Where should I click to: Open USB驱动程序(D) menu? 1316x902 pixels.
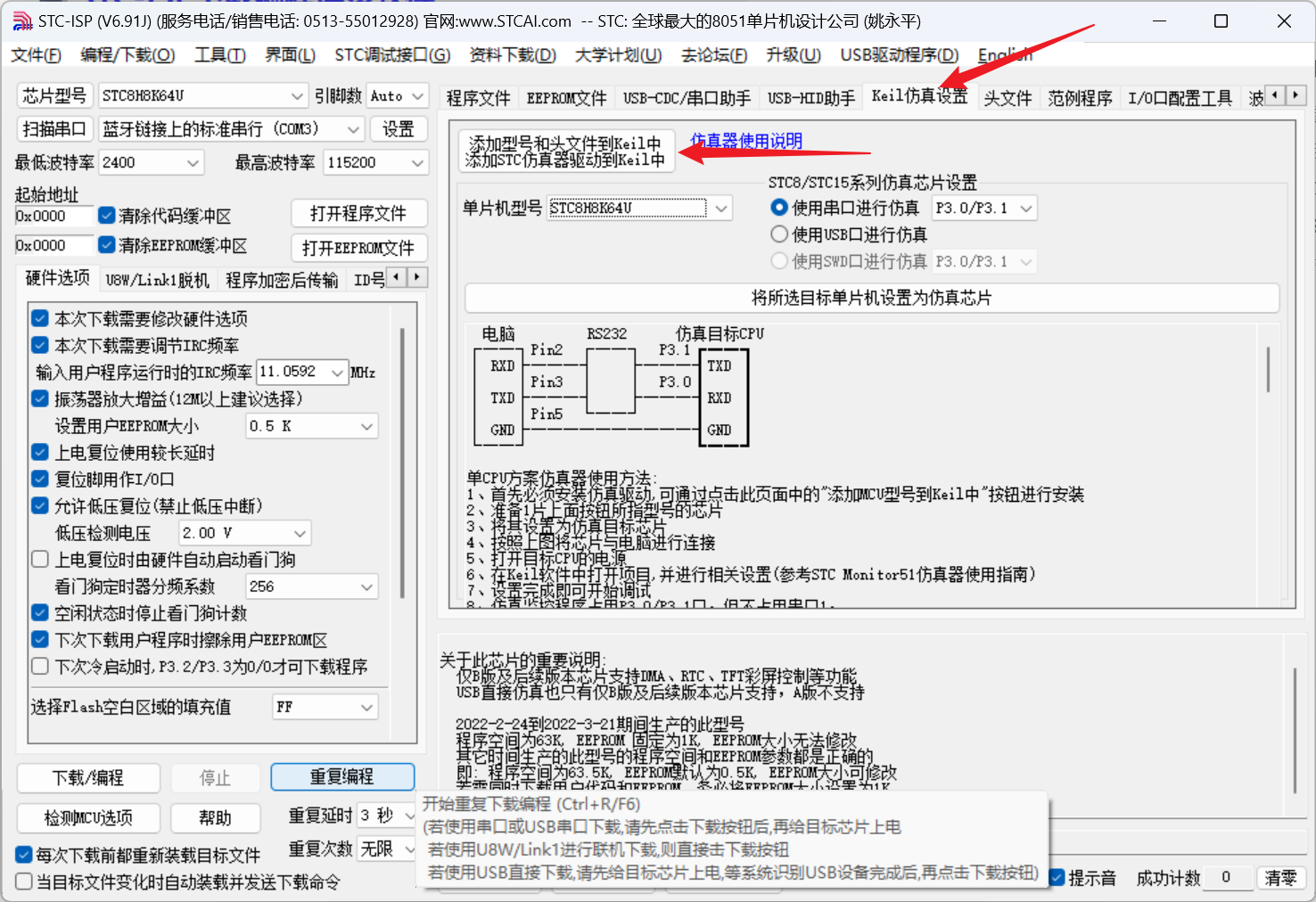(x=899, y=55)
